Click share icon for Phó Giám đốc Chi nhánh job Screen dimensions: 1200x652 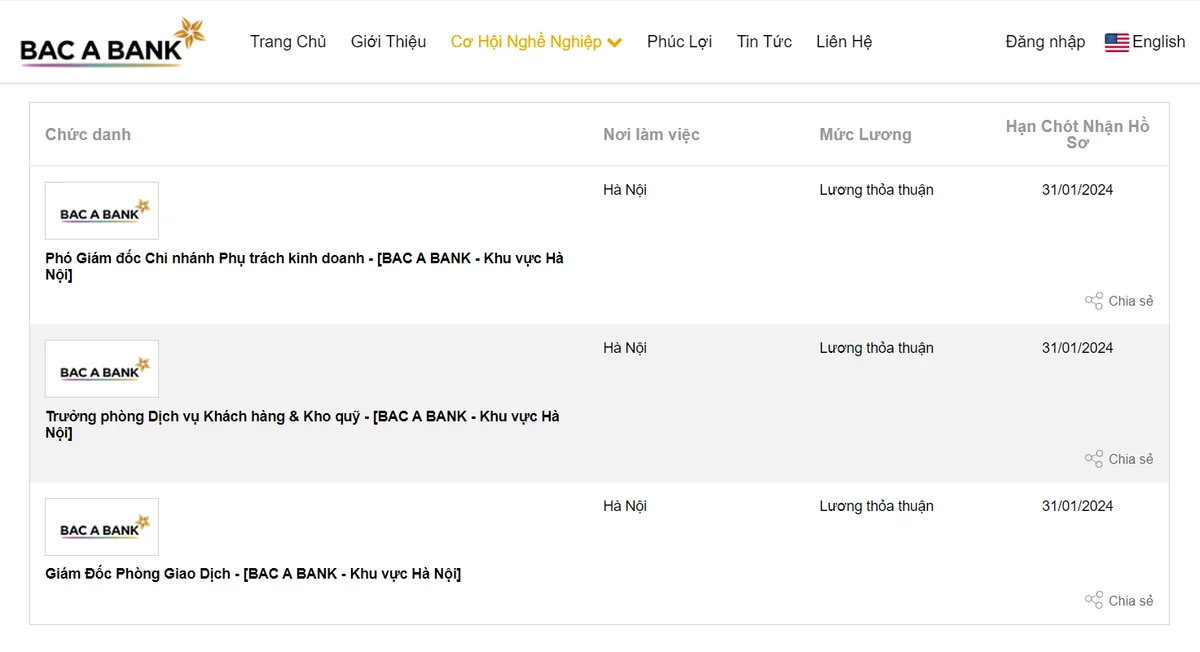[x=1094, y=301]
